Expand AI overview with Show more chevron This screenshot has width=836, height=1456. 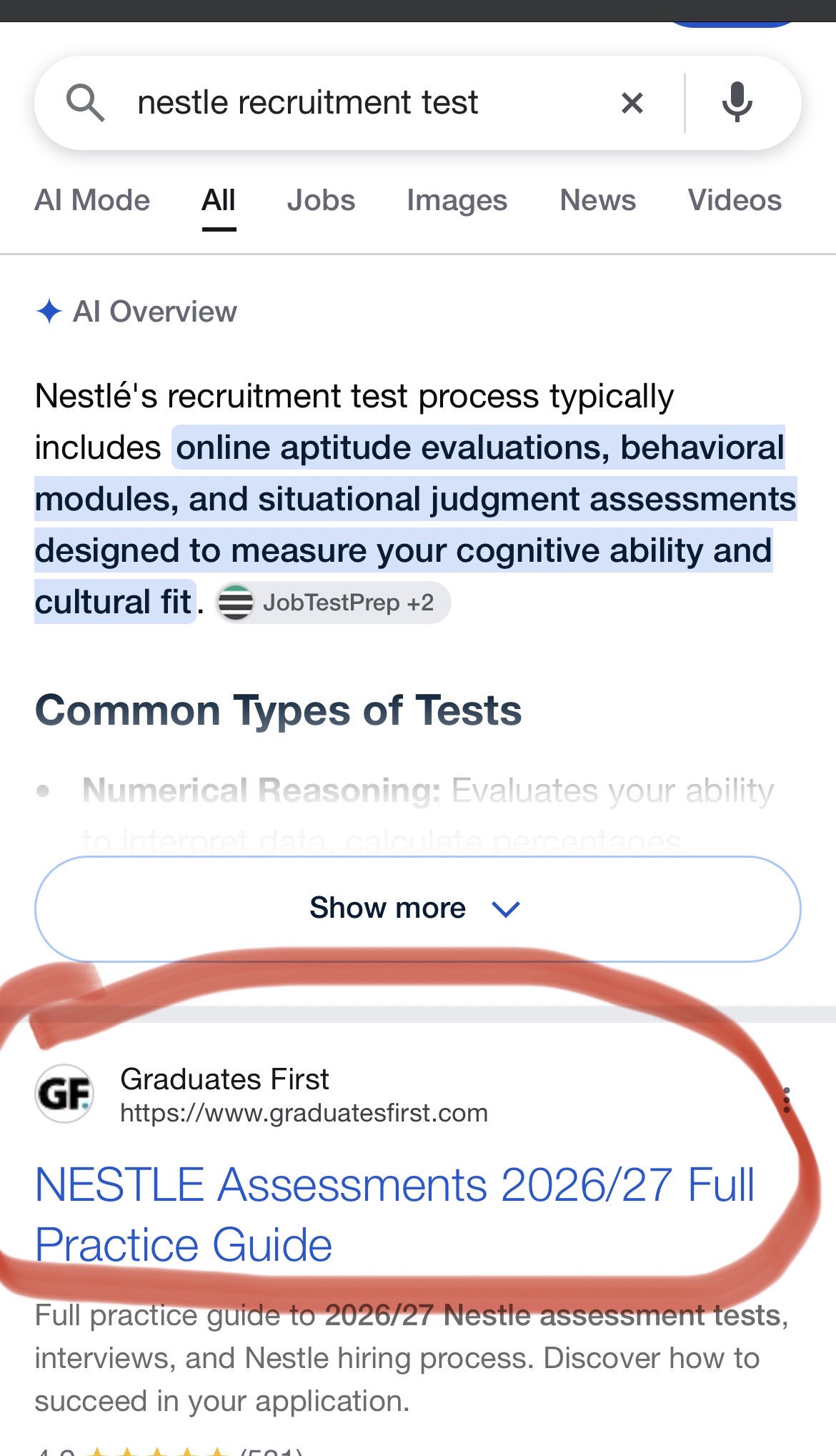(506, 909)
